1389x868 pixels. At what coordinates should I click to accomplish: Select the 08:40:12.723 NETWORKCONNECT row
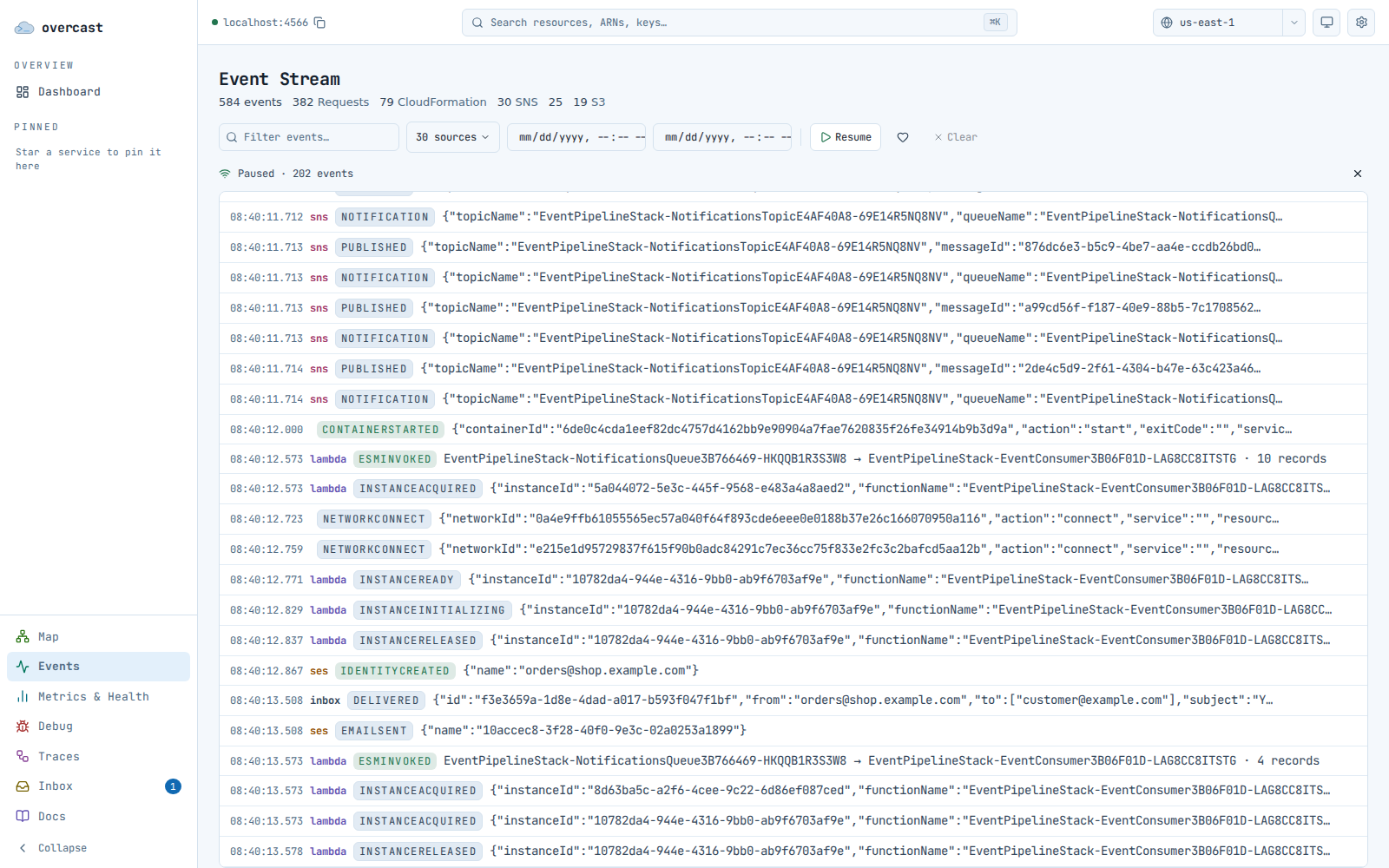(793, 519)
